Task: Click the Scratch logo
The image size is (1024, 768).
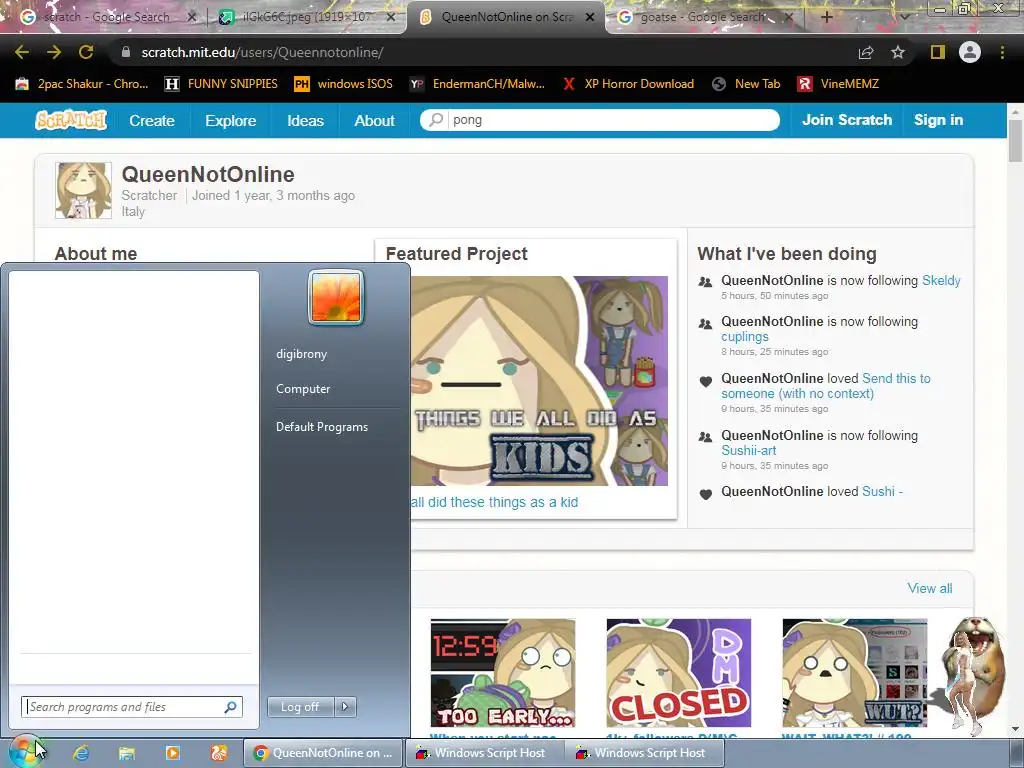Action: coord(71,120)
